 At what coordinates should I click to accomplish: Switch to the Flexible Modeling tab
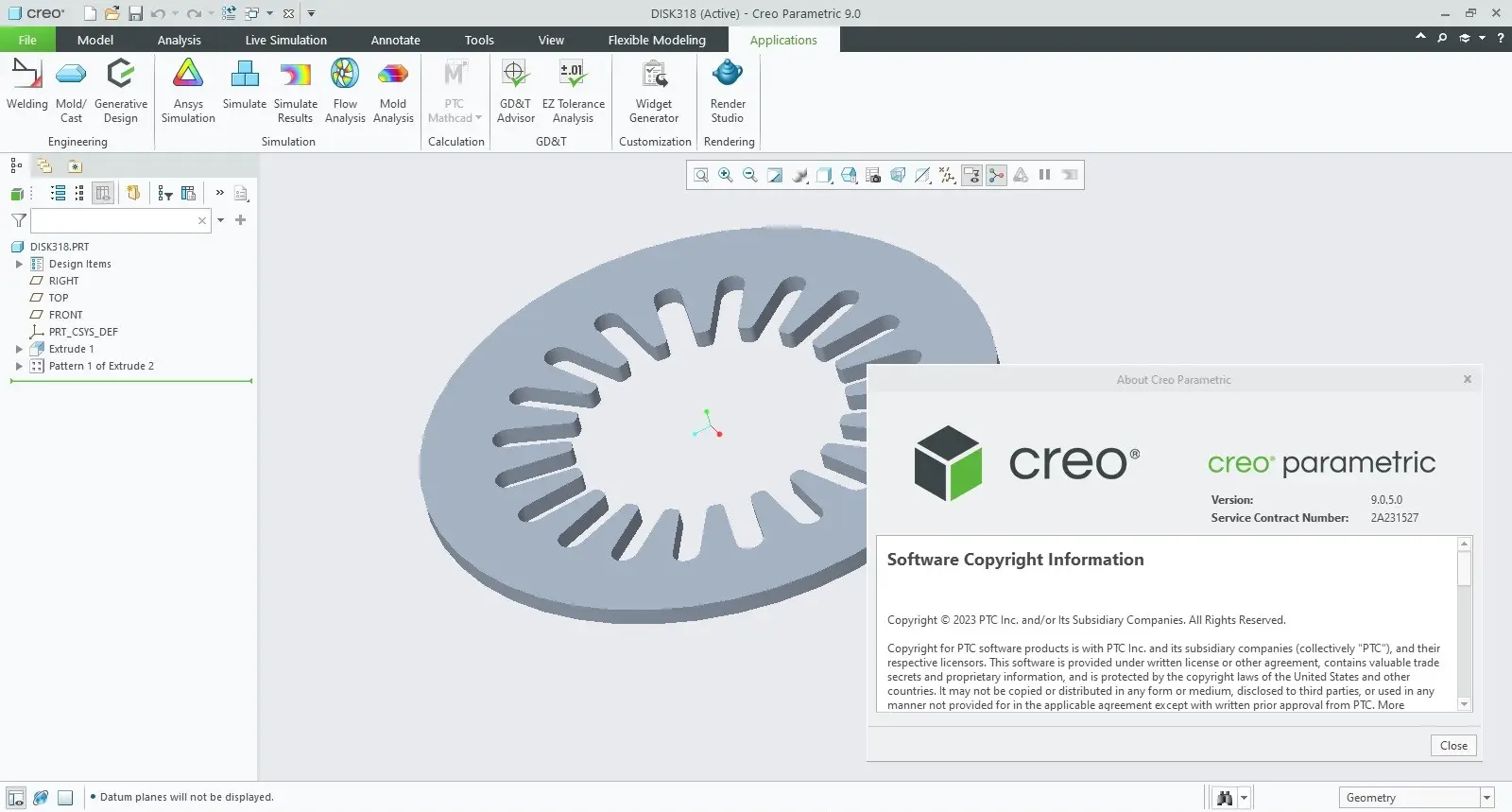[x=657, y=40]
